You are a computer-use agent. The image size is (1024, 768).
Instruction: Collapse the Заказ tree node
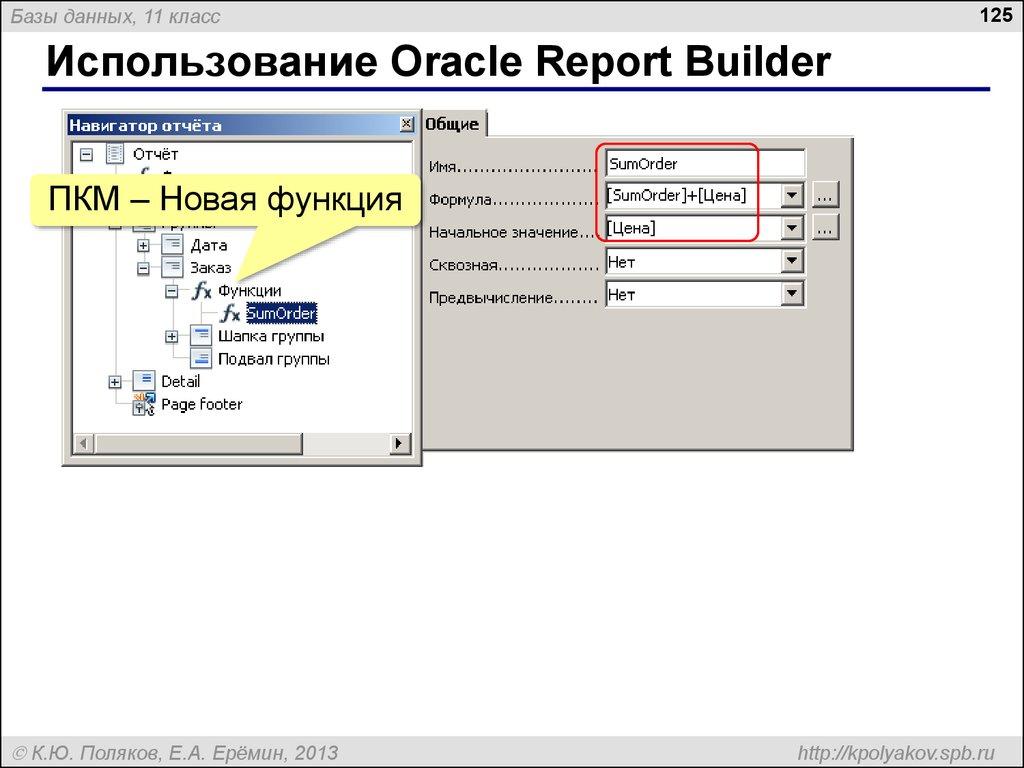[x=143, y=267]
